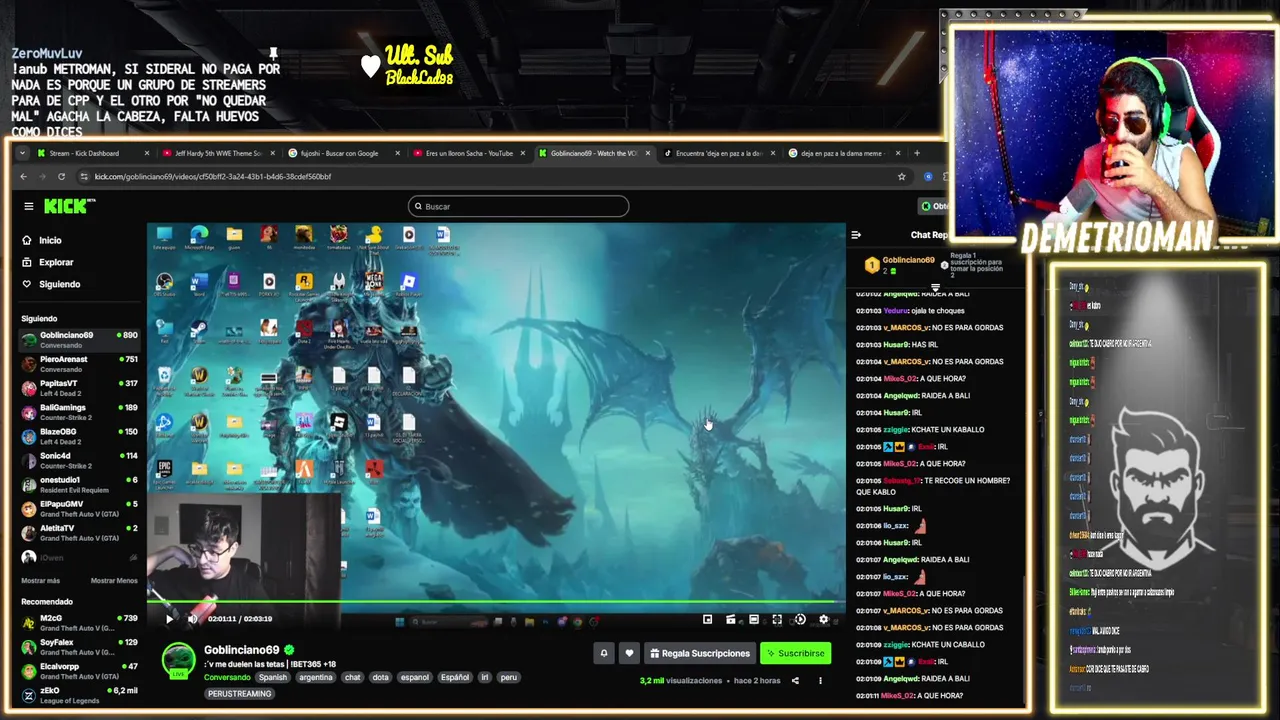Click the Goblinciano69 channel name
This screenshot has width=1280, height=720.
point(242,650)
